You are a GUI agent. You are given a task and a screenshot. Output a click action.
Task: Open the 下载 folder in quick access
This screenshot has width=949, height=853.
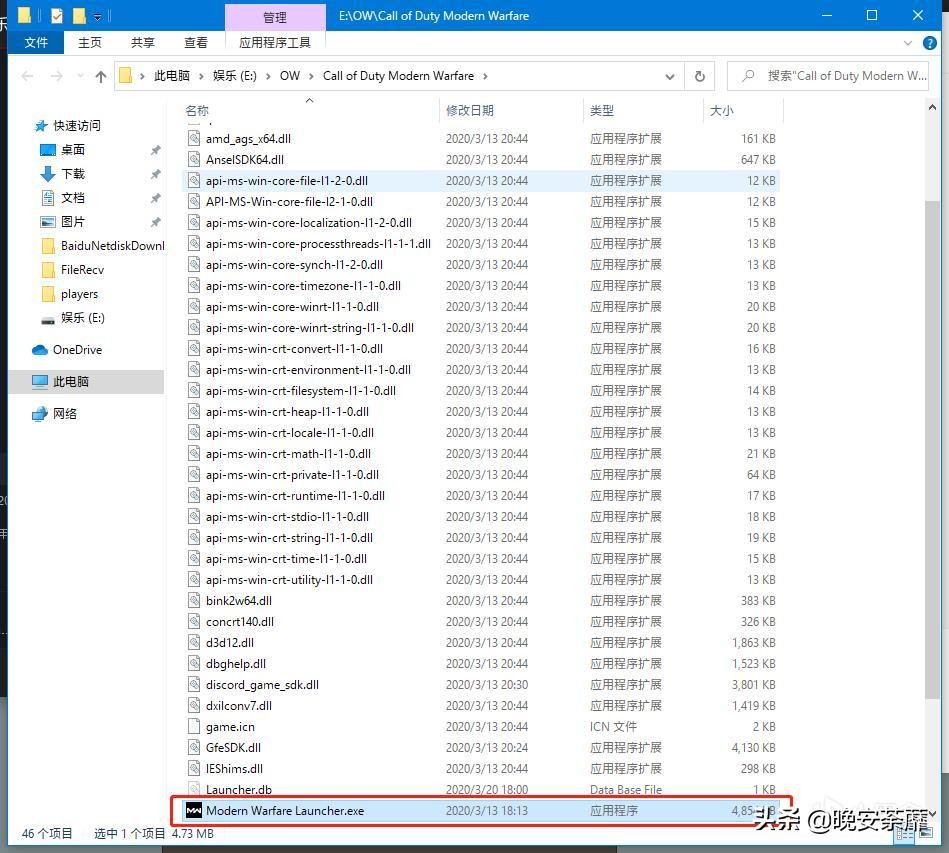pyautogui.click(x=73, y=174)
